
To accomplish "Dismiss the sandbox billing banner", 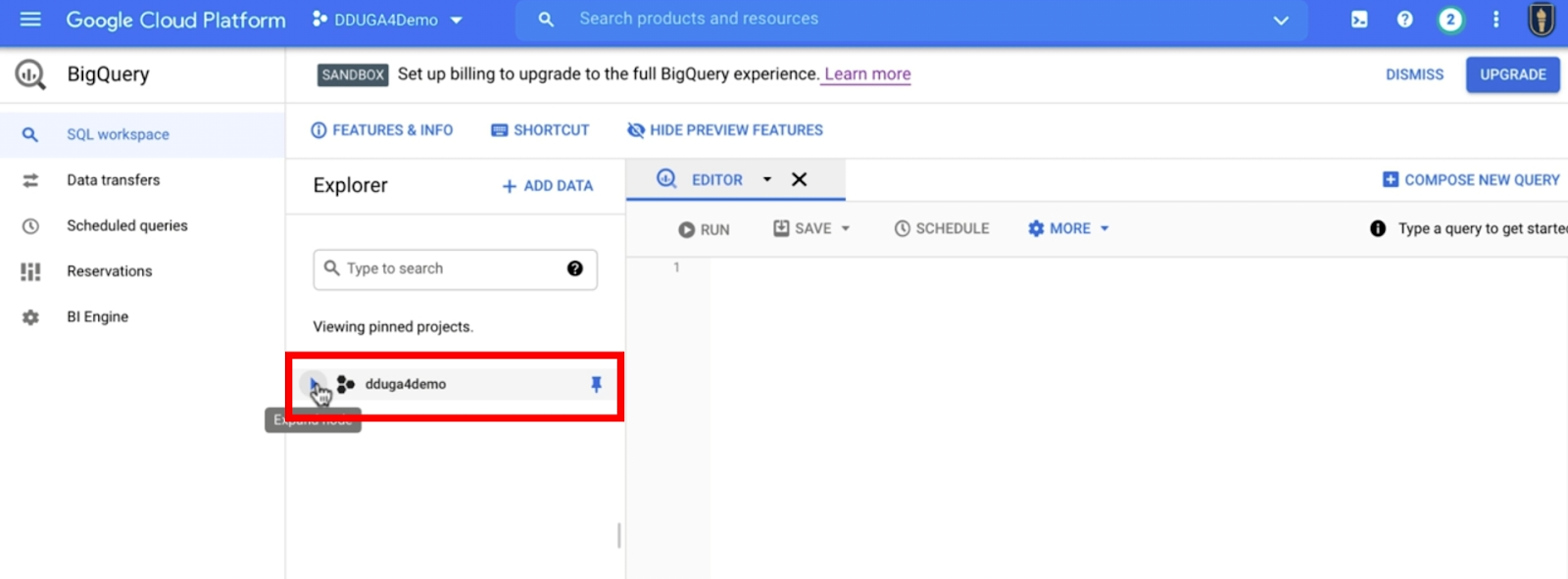I will point(1414,74).
